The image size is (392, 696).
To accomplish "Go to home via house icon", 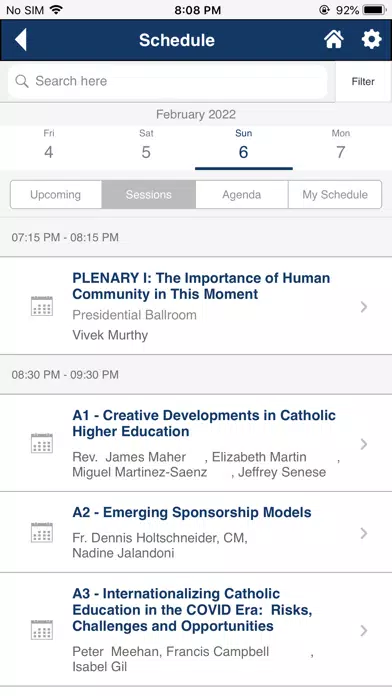I will 333,40.
